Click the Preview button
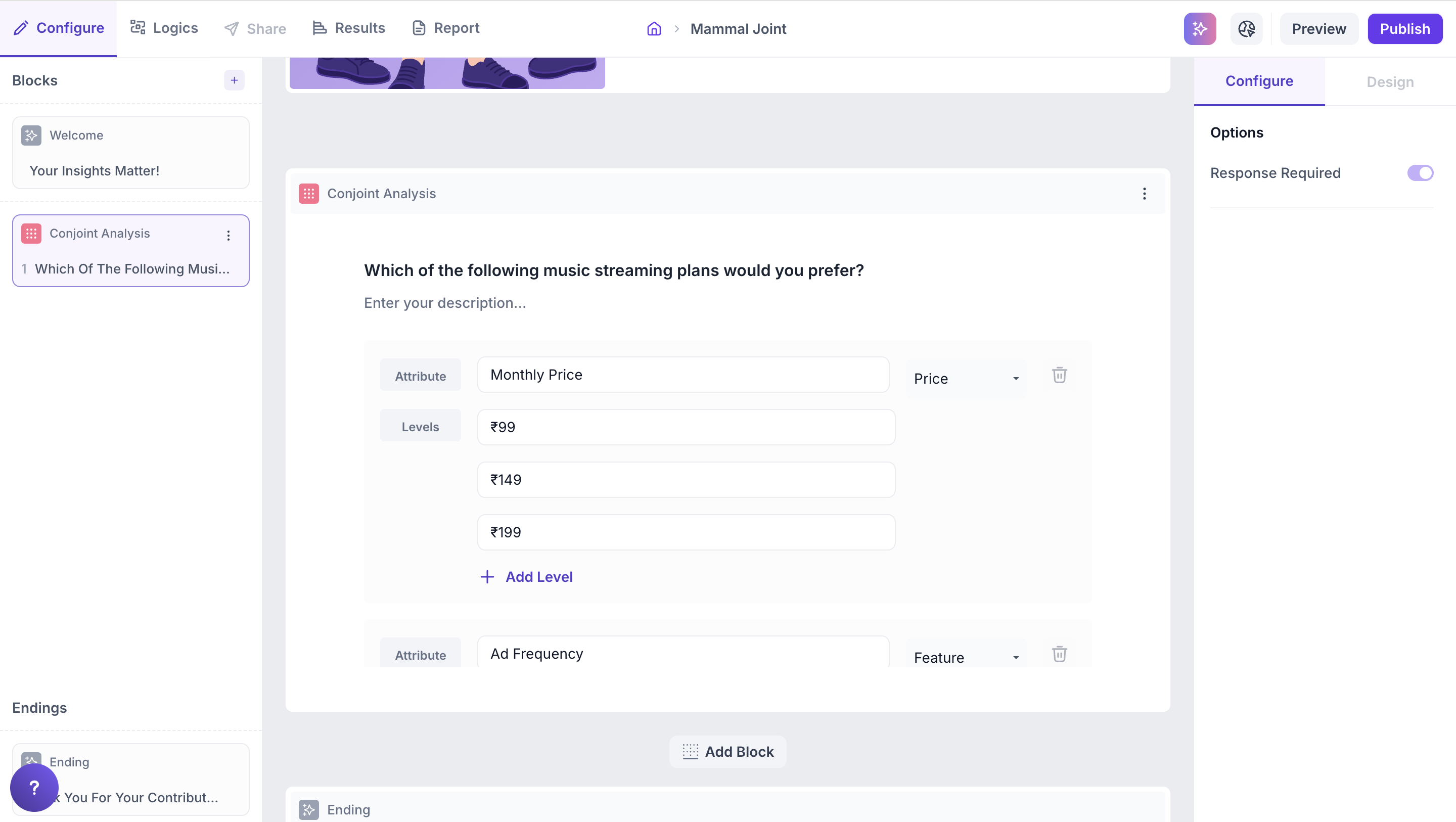This screenshot has width=1456, height=822. coord(1318,29)
